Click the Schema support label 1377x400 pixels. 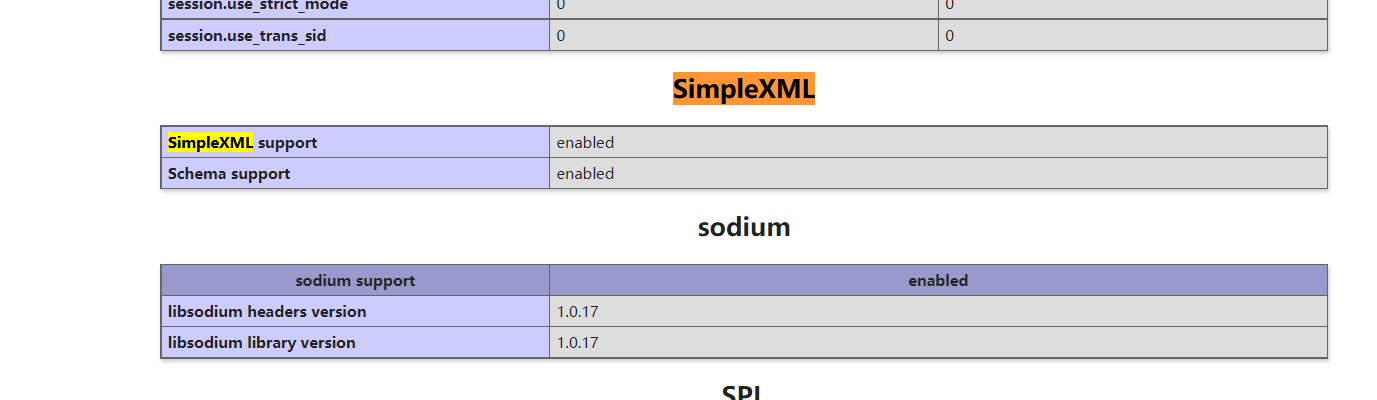click(x=229, y=174)
